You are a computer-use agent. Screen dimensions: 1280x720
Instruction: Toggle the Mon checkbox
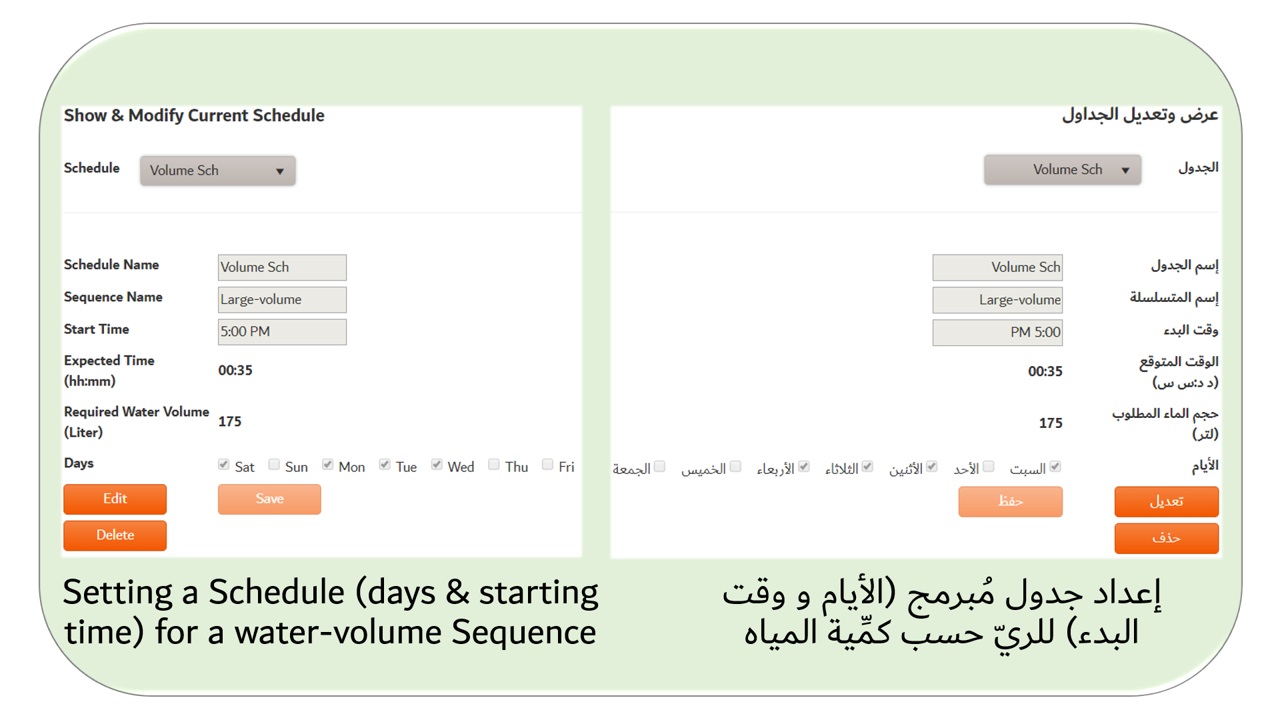328,465
